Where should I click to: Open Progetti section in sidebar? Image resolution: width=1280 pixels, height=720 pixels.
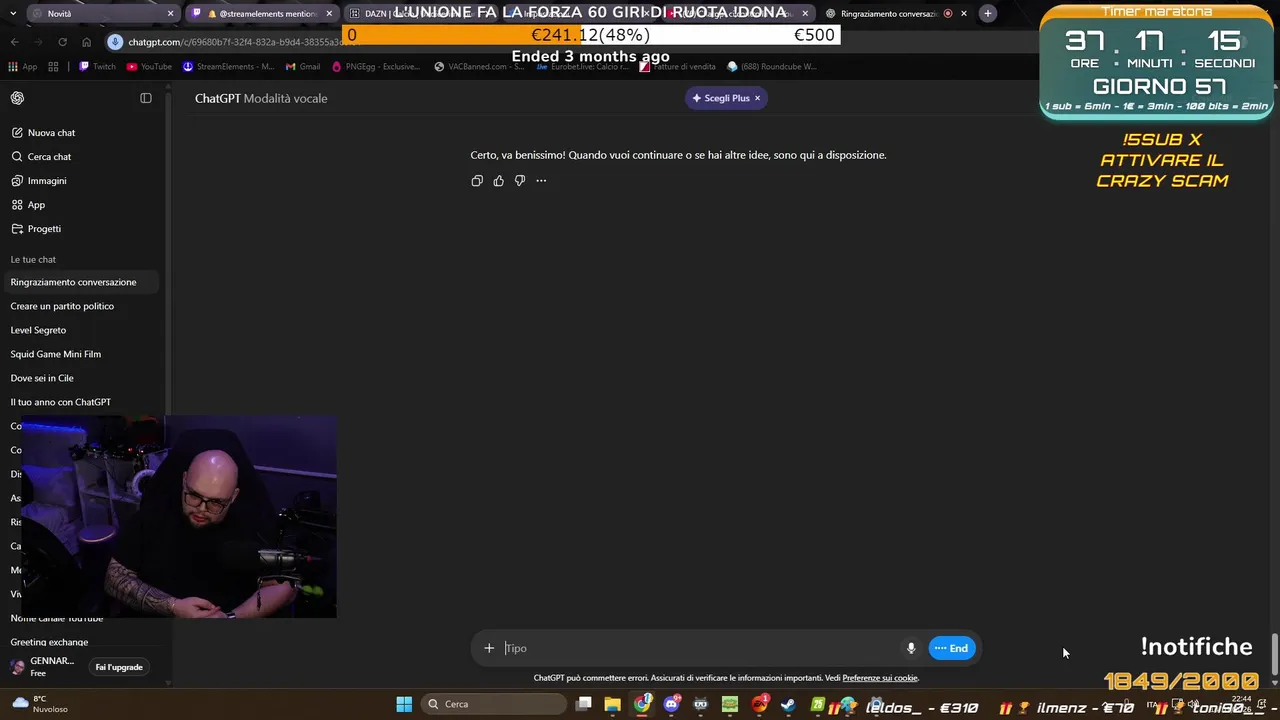tap(82, 229)
